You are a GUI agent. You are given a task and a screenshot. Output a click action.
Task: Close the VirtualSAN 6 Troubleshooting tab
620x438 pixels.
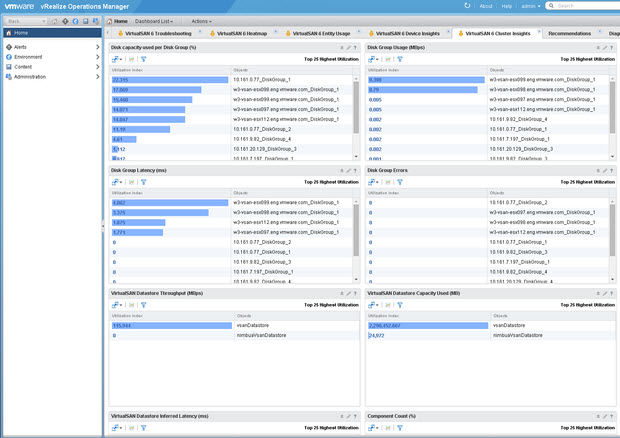pos(200,31)
